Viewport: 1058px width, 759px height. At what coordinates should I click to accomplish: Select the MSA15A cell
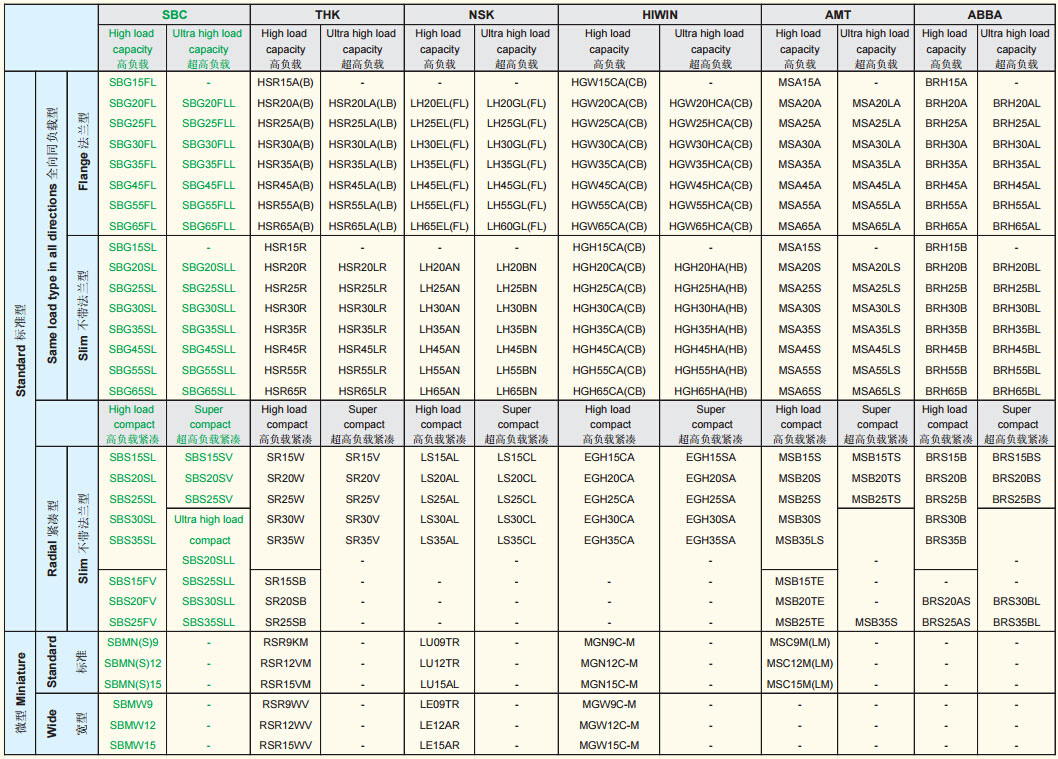tap(800, 82)
